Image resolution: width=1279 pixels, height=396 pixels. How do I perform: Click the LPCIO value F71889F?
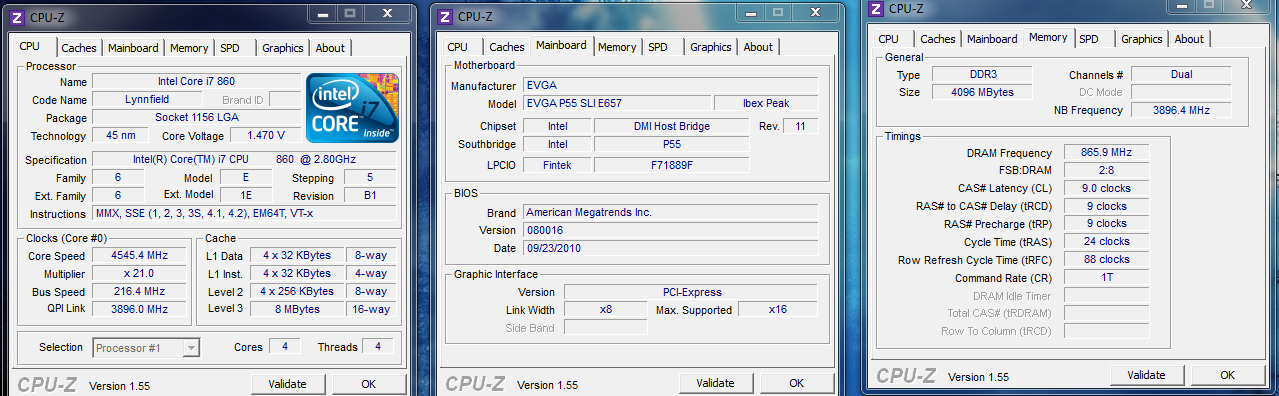pyautogui.click(x=672, y=165)
